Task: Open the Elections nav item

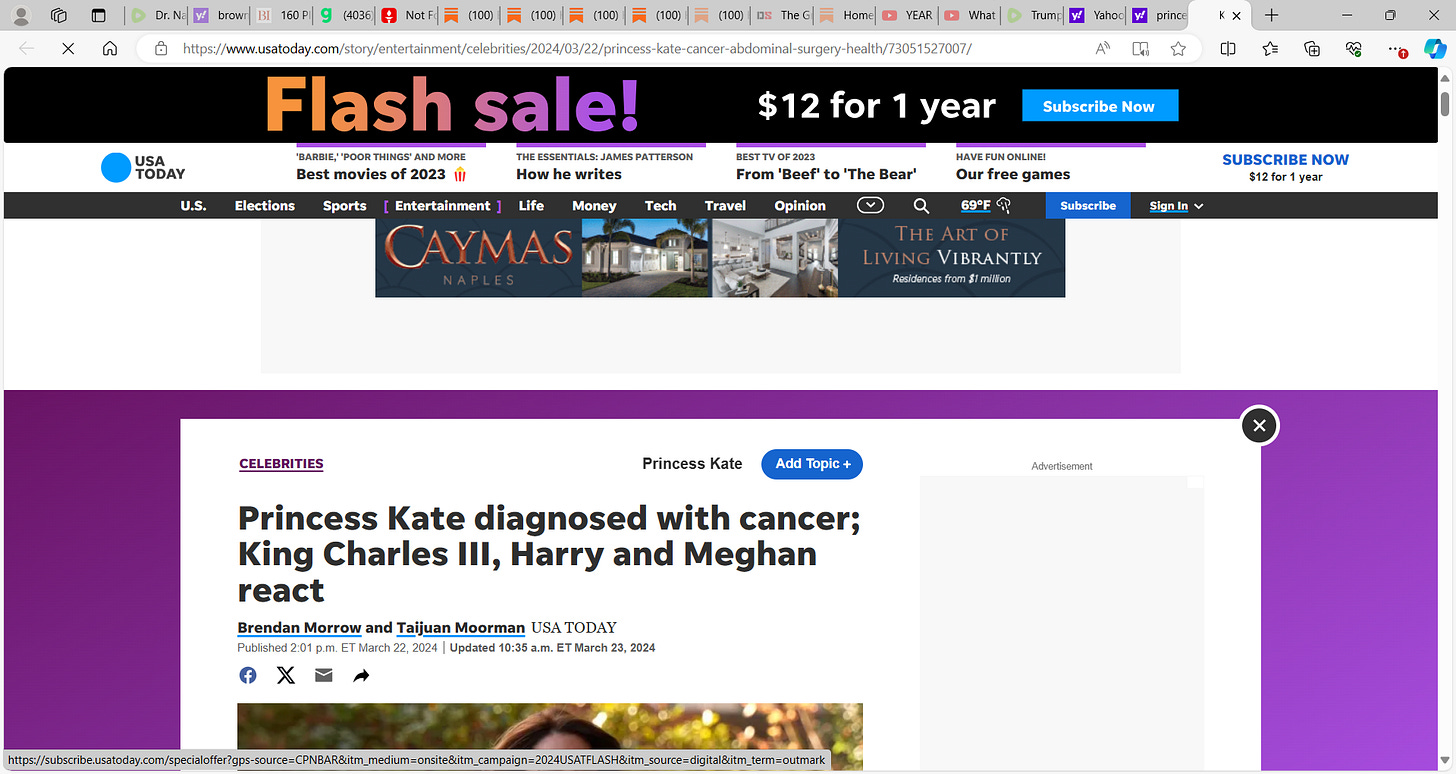Action: click(x=265, y=206)
